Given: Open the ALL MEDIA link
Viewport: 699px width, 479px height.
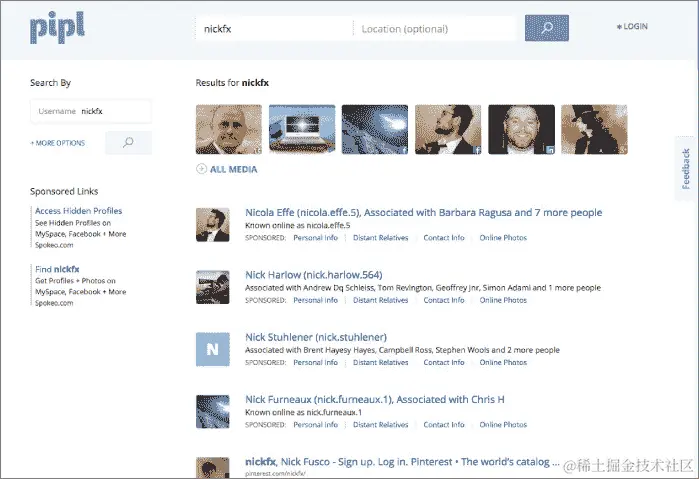Looking at the screenshot, I should pos(234,169).
